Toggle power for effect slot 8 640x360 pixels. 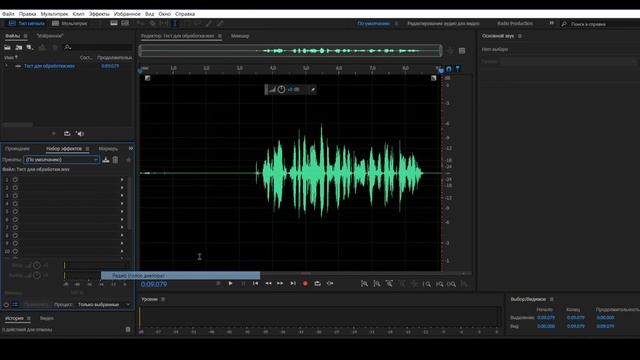(x=15, y=236)
